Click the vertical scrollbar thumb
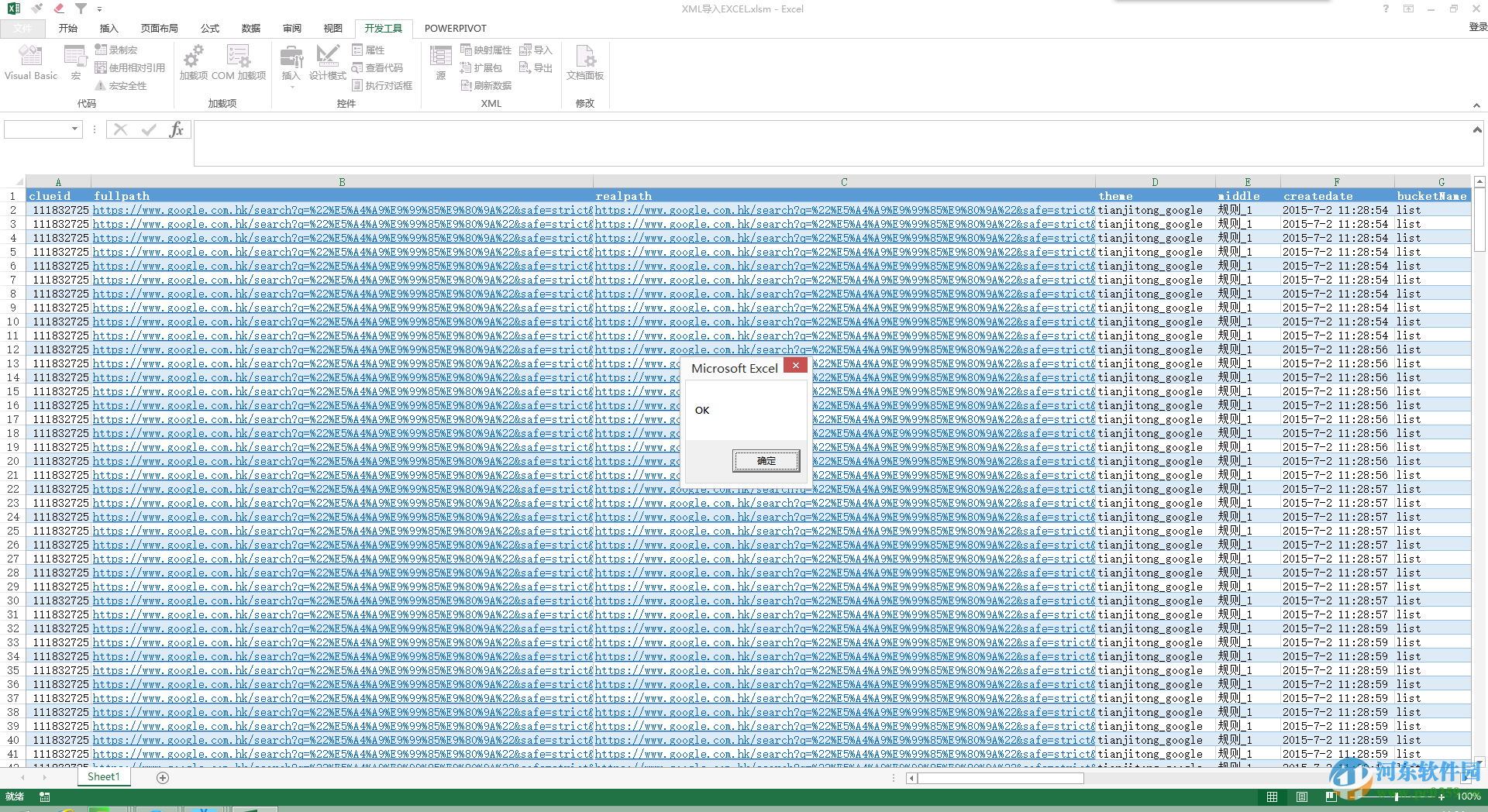1488x812 pixels. (1479, 220)
